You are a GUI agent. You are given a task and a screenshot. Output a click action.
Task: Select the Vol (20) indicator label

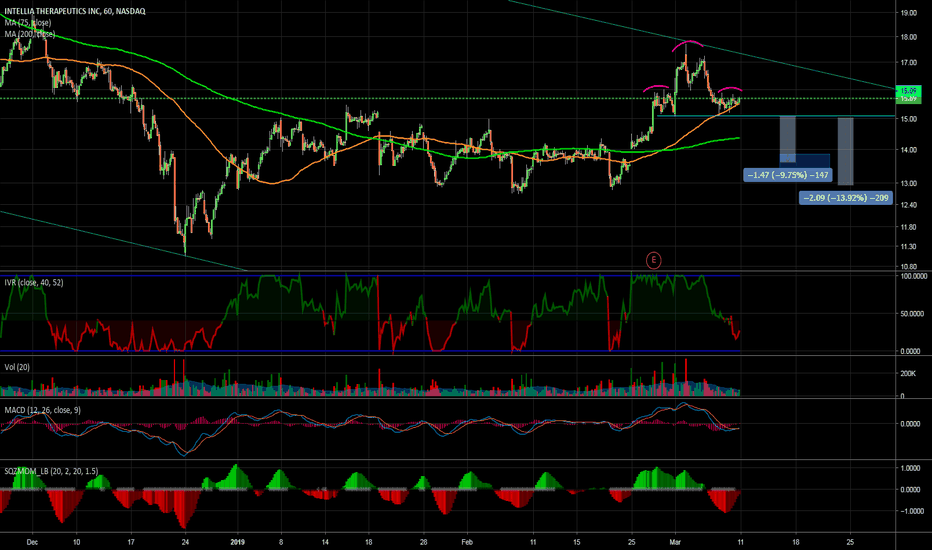tap(17, 367)
